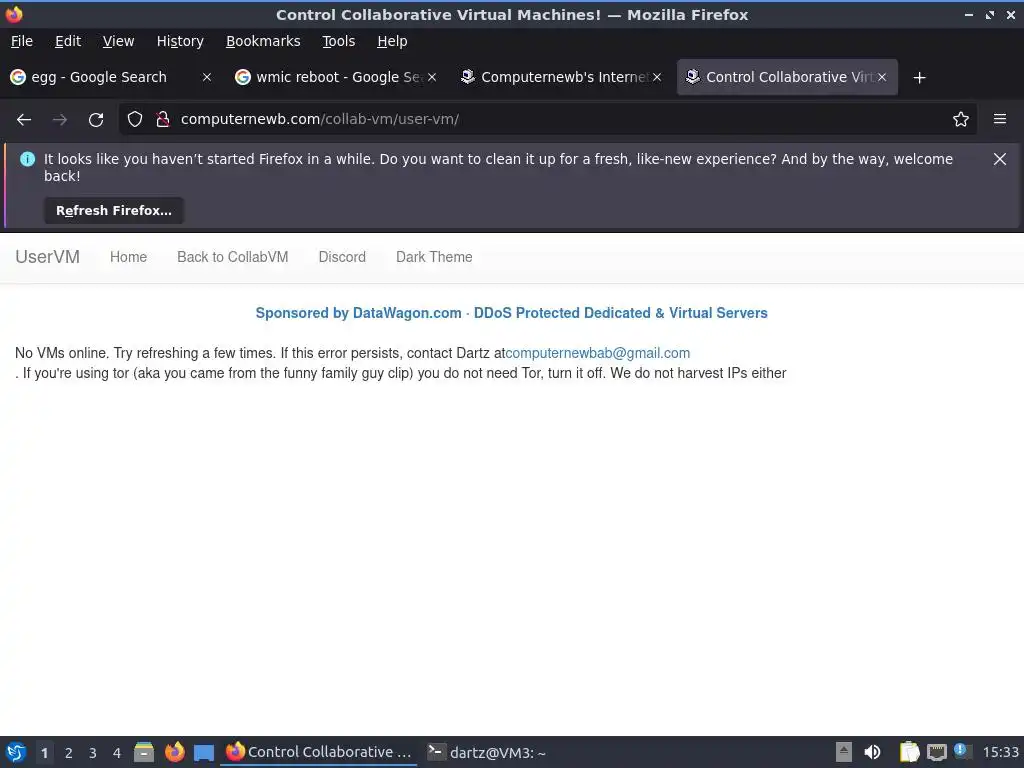Launch the file manager from the taskbar
Image resolution: width=1024 pixels, height=768 pixels.
144,752
